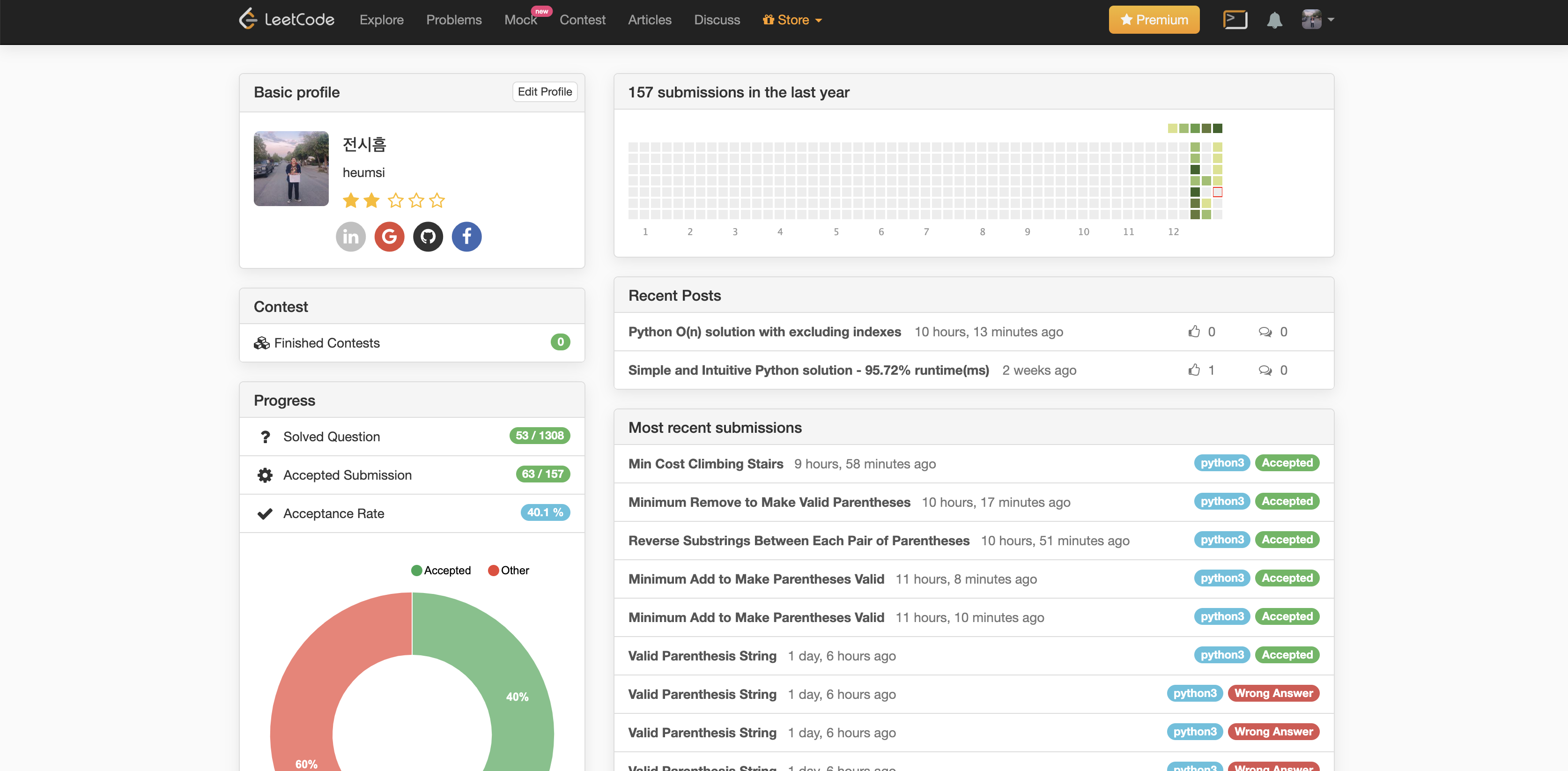Toggle the Accepted legend in chart
This screenshot has height=771, width=1568.
point(441,570)
